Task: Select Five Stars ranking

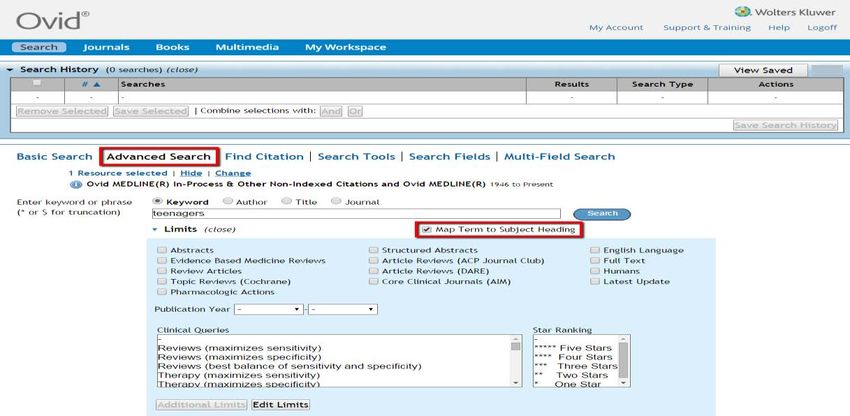Action: pyautogui.click(x=573, y=348)
